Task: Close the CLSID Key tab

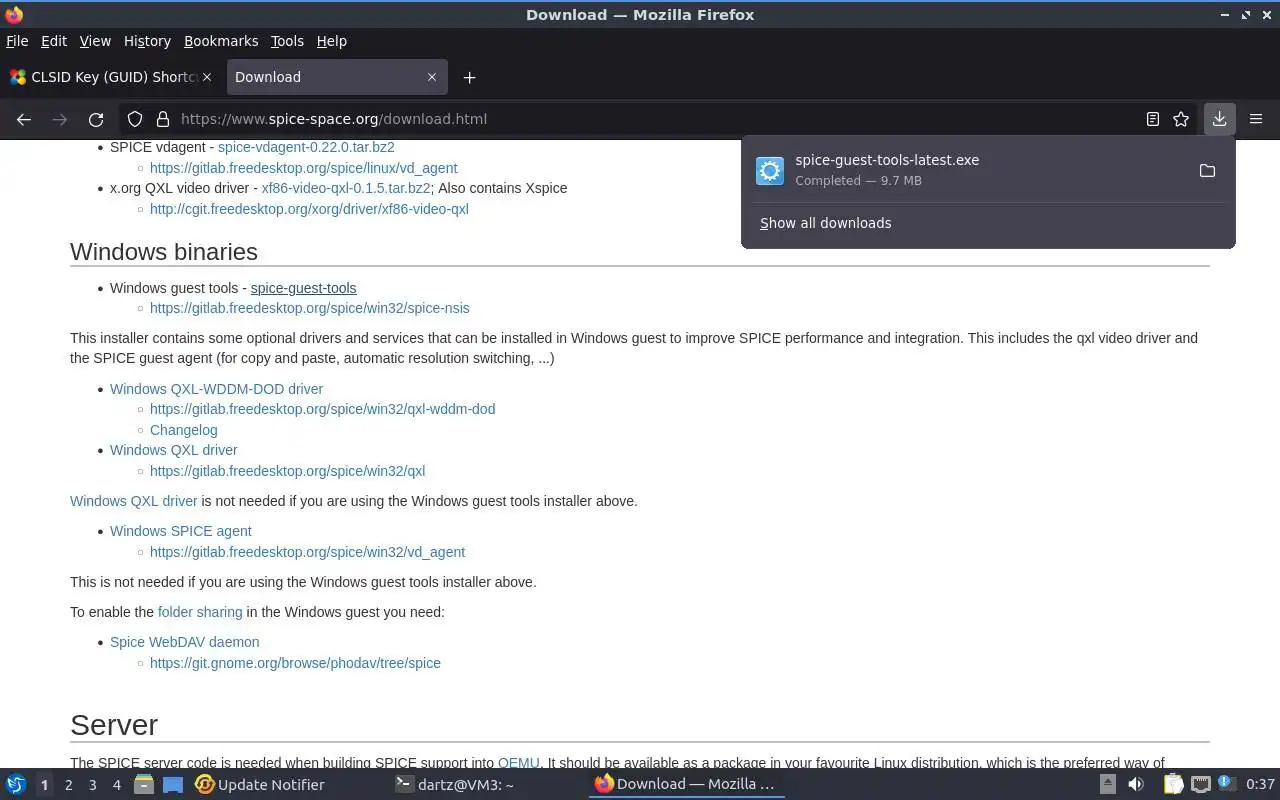Action: point(207,77)
